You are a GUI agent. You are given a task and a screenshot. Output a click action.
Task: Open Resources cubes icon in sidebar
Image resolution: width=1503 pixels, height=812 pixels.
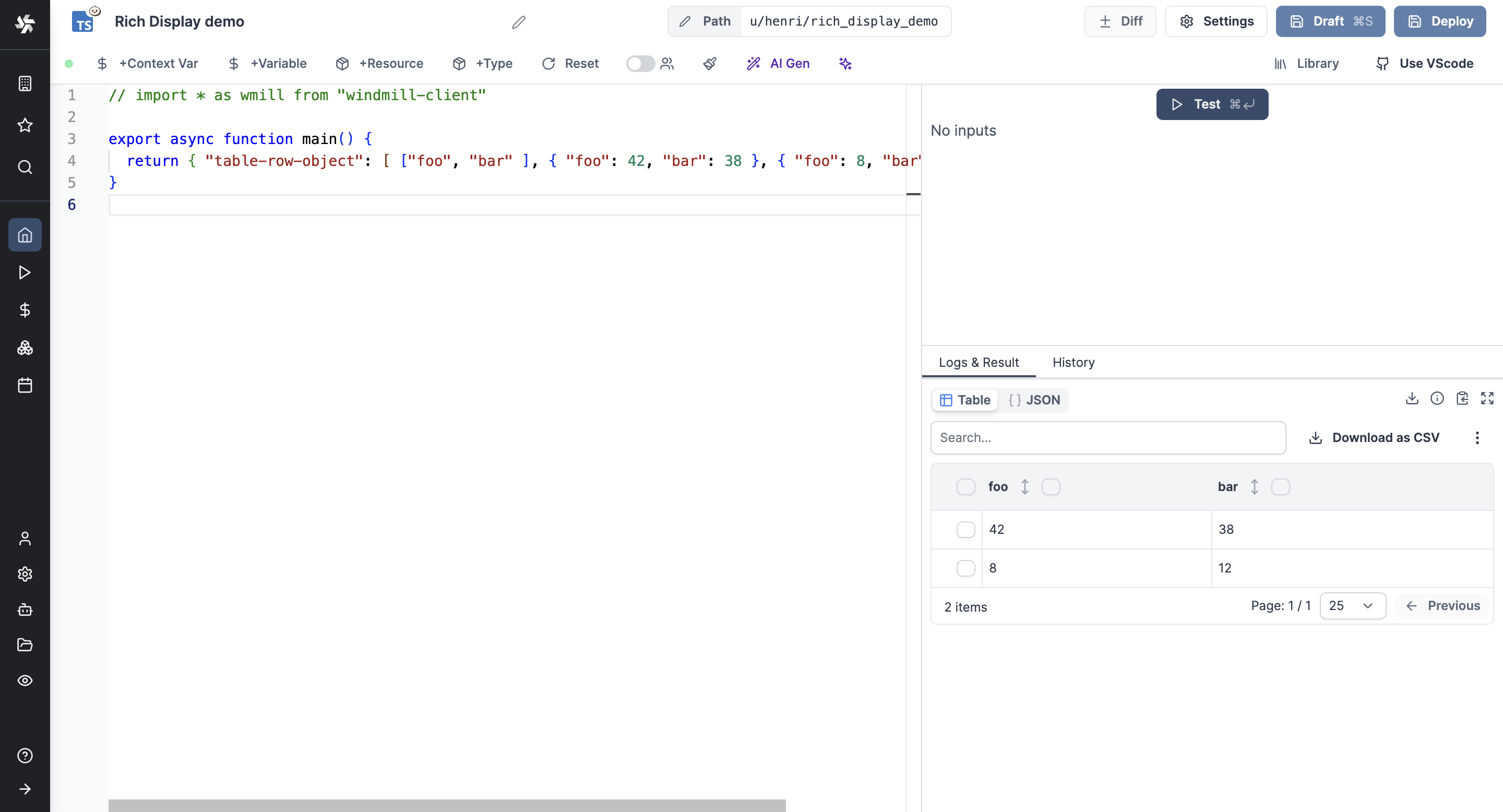25,348
